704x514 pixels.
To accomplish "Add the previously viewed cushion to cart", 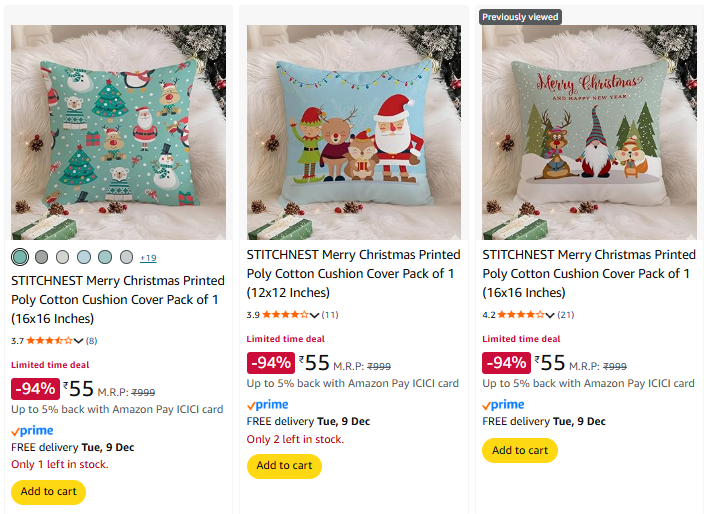I will (x=520, y=451).
